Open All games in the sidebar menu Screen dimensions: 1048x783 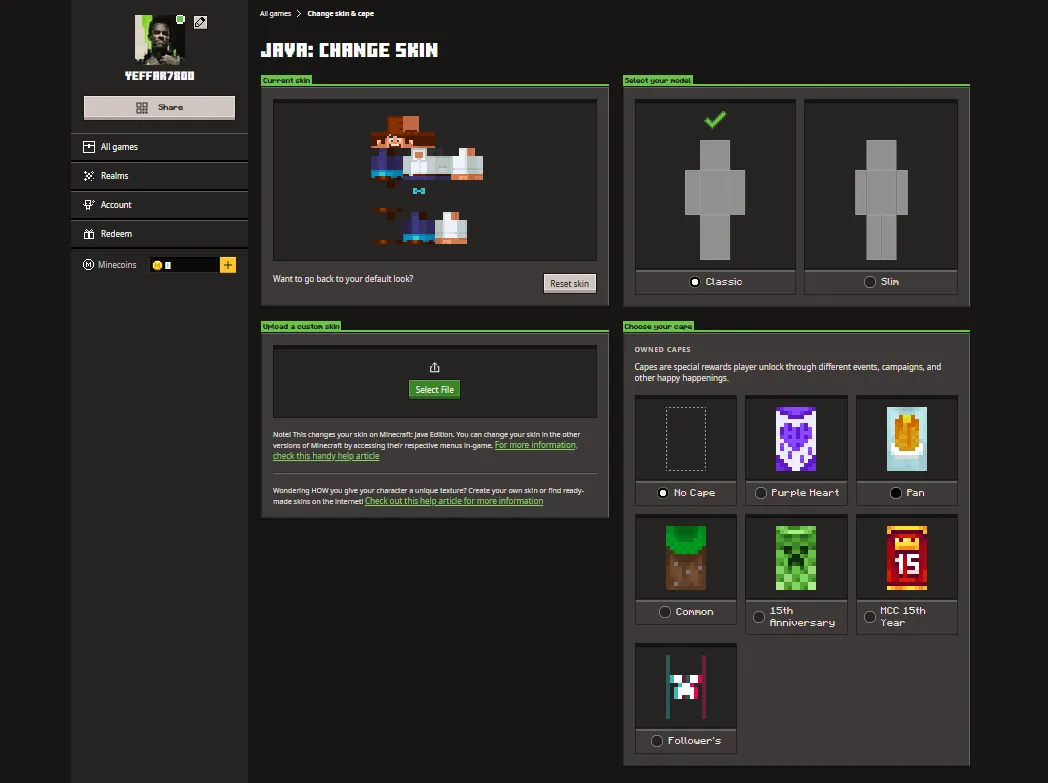[159, 147]
